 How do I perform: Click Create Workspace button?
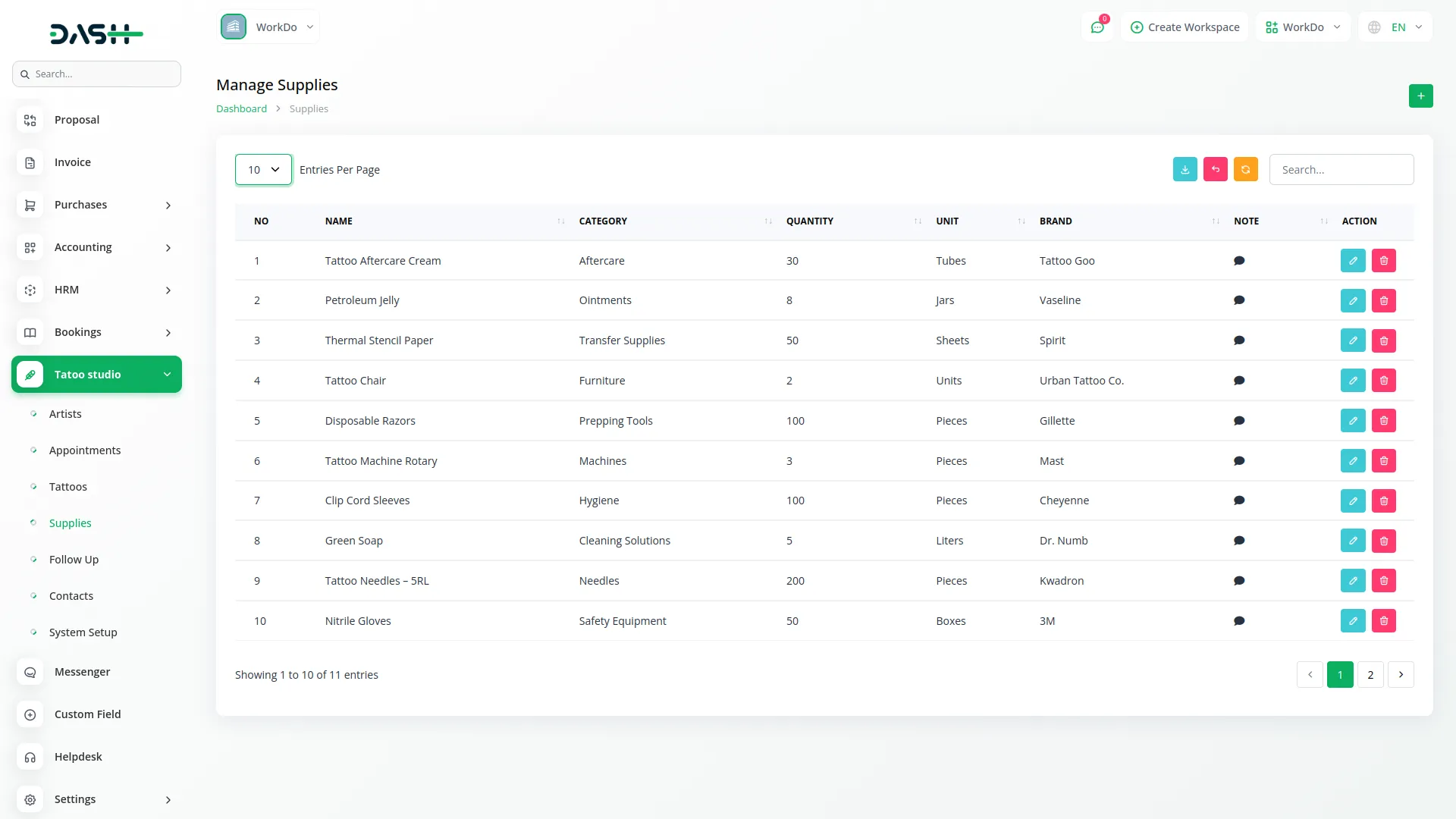(1185, 27)
